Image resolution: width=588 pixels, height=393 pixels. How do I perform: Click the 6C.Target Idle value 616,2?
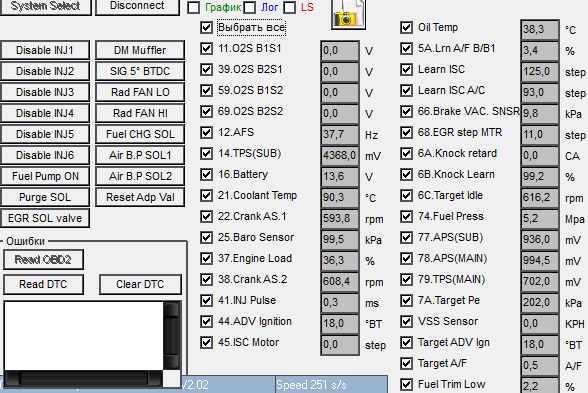pos(540,197)
